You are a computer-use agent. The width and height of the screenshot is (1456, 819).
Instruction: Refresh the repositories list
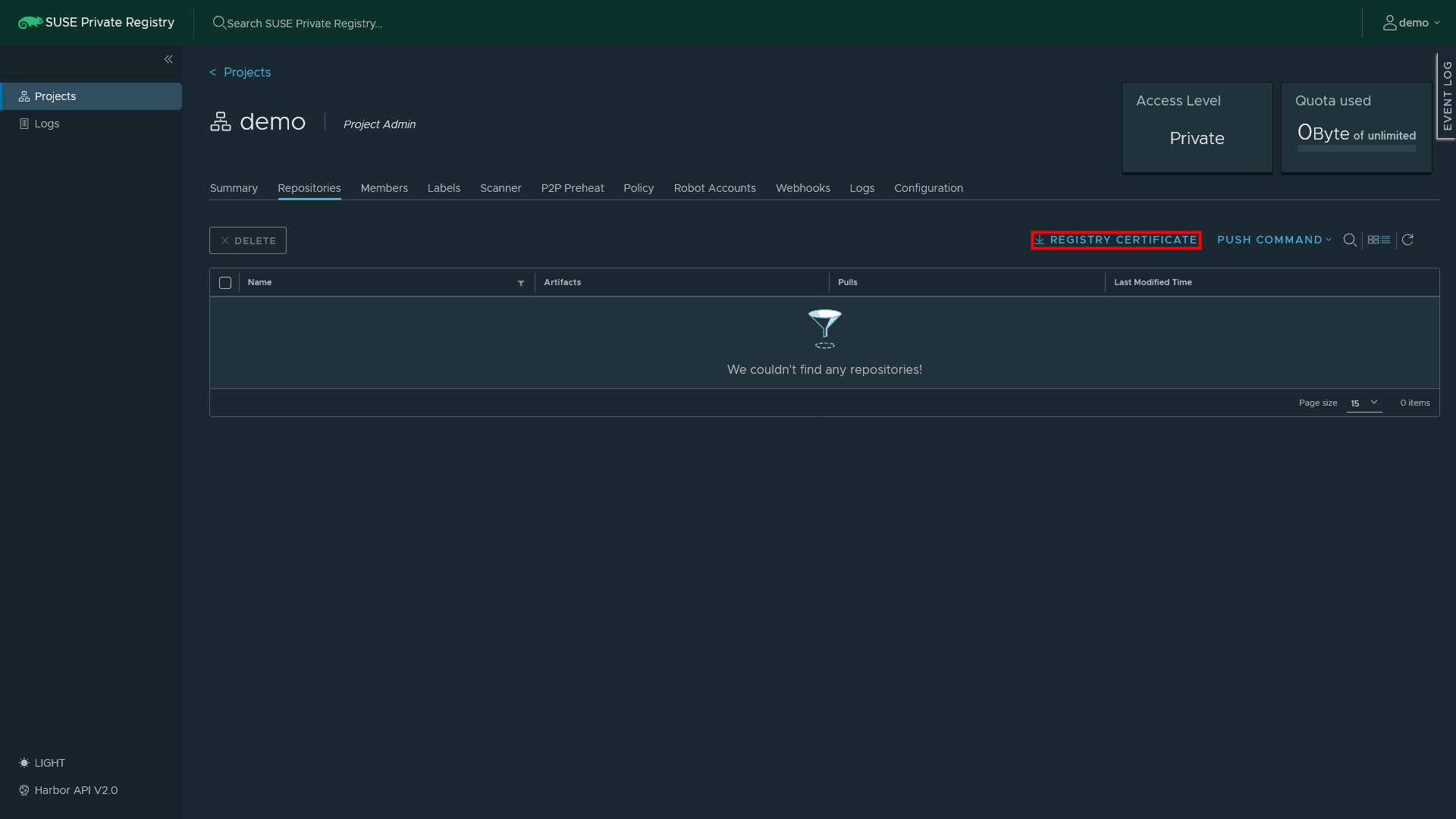1407,240
